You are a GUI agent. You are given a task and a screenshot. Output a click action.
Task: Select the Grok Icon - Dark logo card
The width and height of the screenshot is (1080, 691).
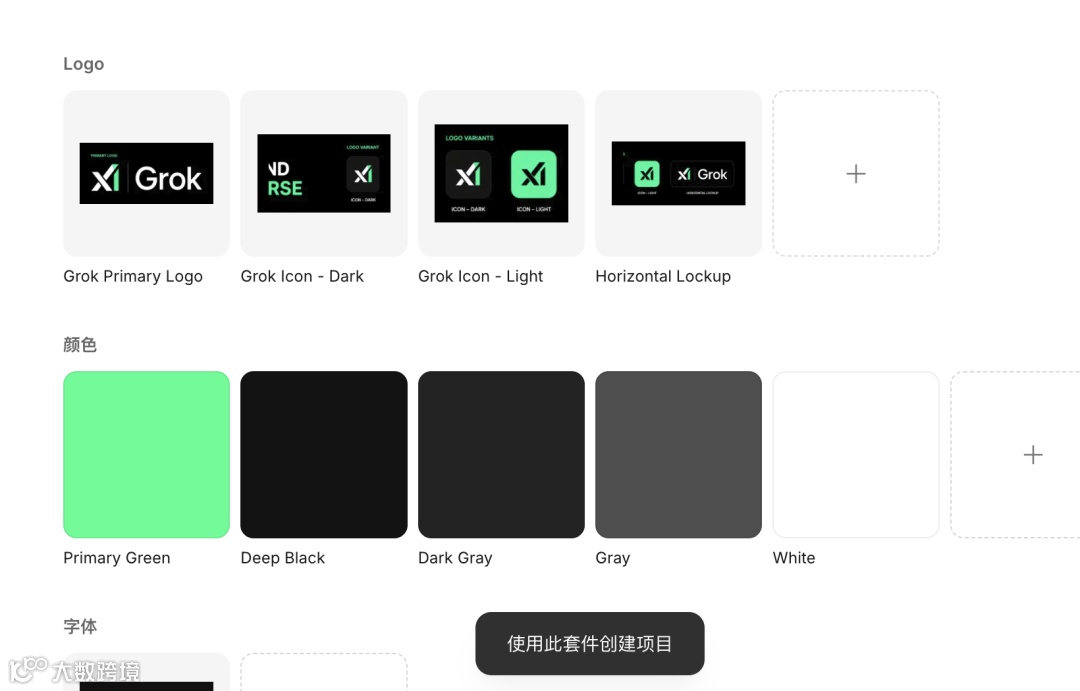pyautogui.click(x=324, y=173)
